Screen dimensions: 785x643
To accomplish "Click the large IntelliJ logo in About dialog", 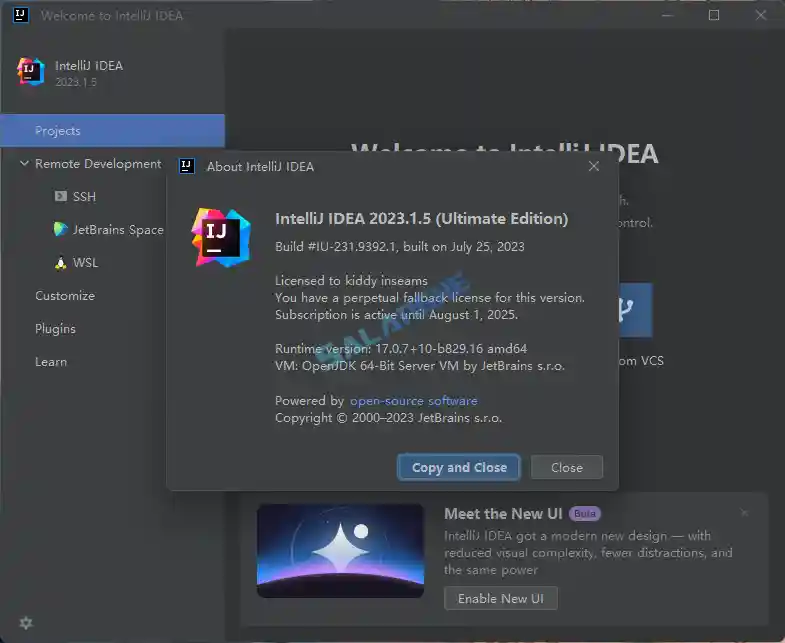I will 221,237.
